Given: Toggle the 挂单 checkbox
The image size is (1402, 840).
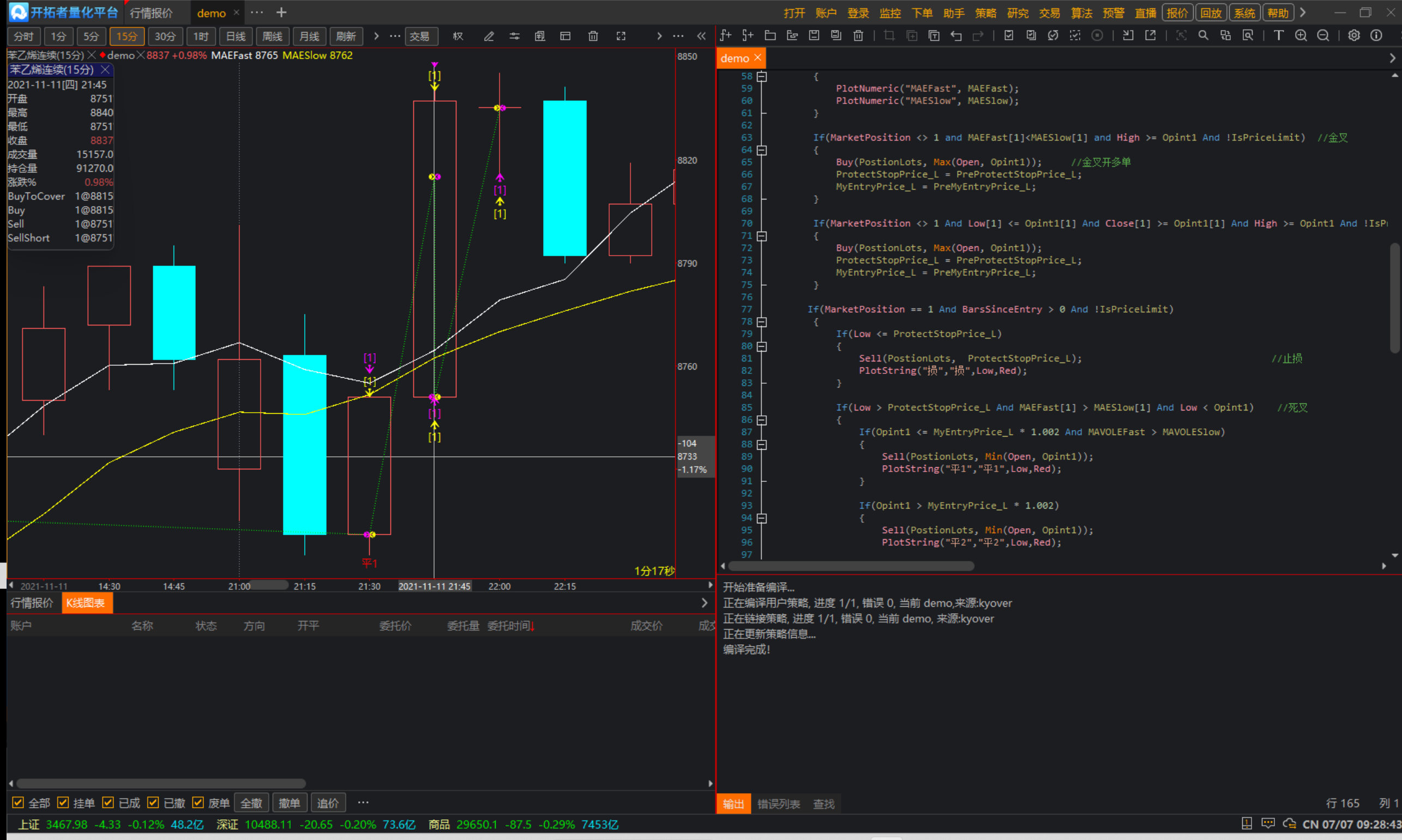Looking at the screenshot, I should 63,802.
